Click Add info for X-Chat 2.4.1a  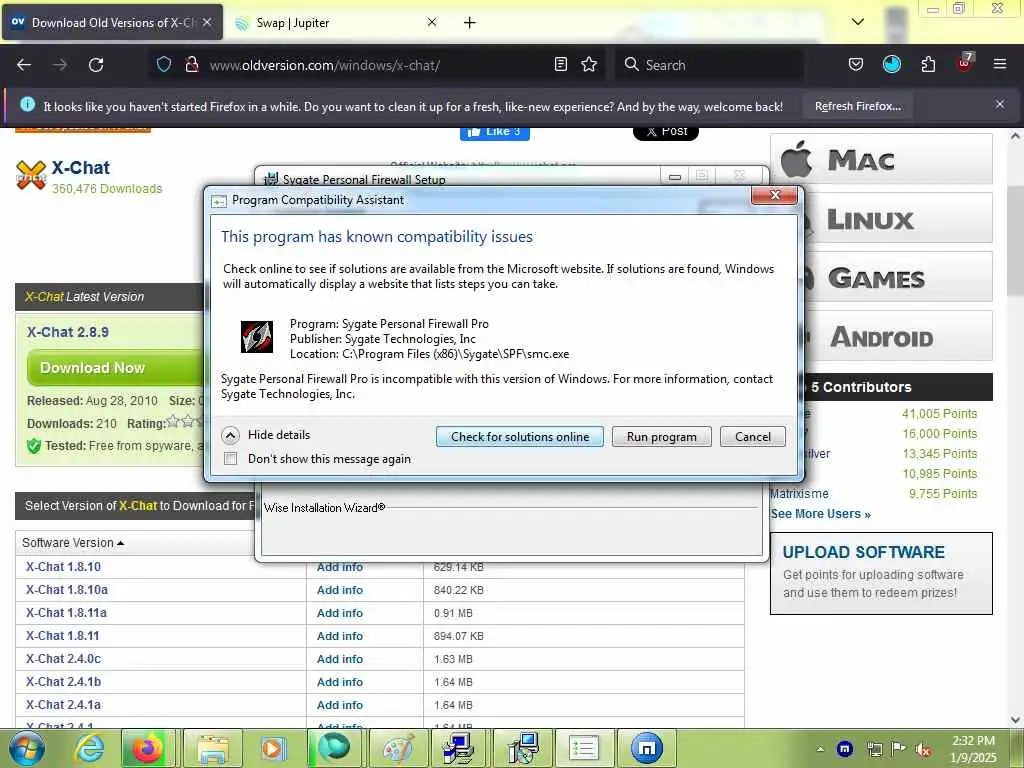click(340, 705)
